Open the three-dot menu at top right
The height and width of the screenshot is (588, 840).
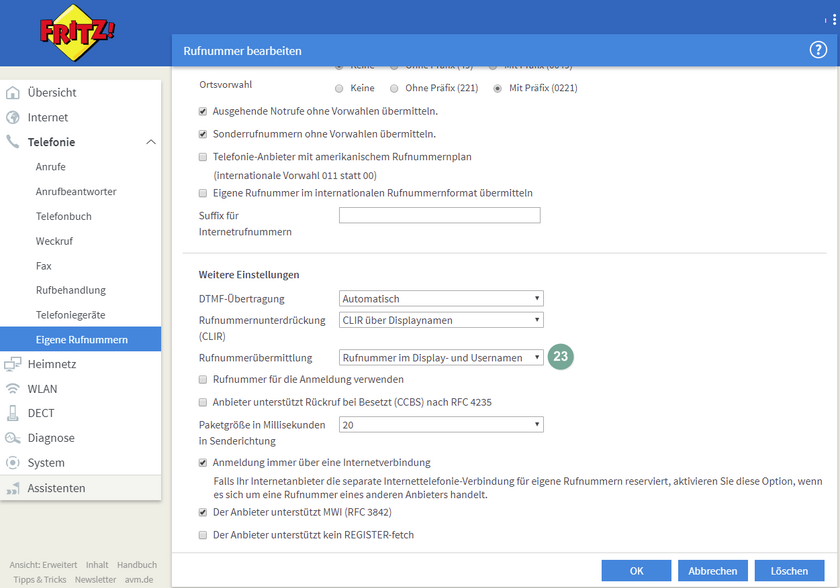tap(834, 20)
